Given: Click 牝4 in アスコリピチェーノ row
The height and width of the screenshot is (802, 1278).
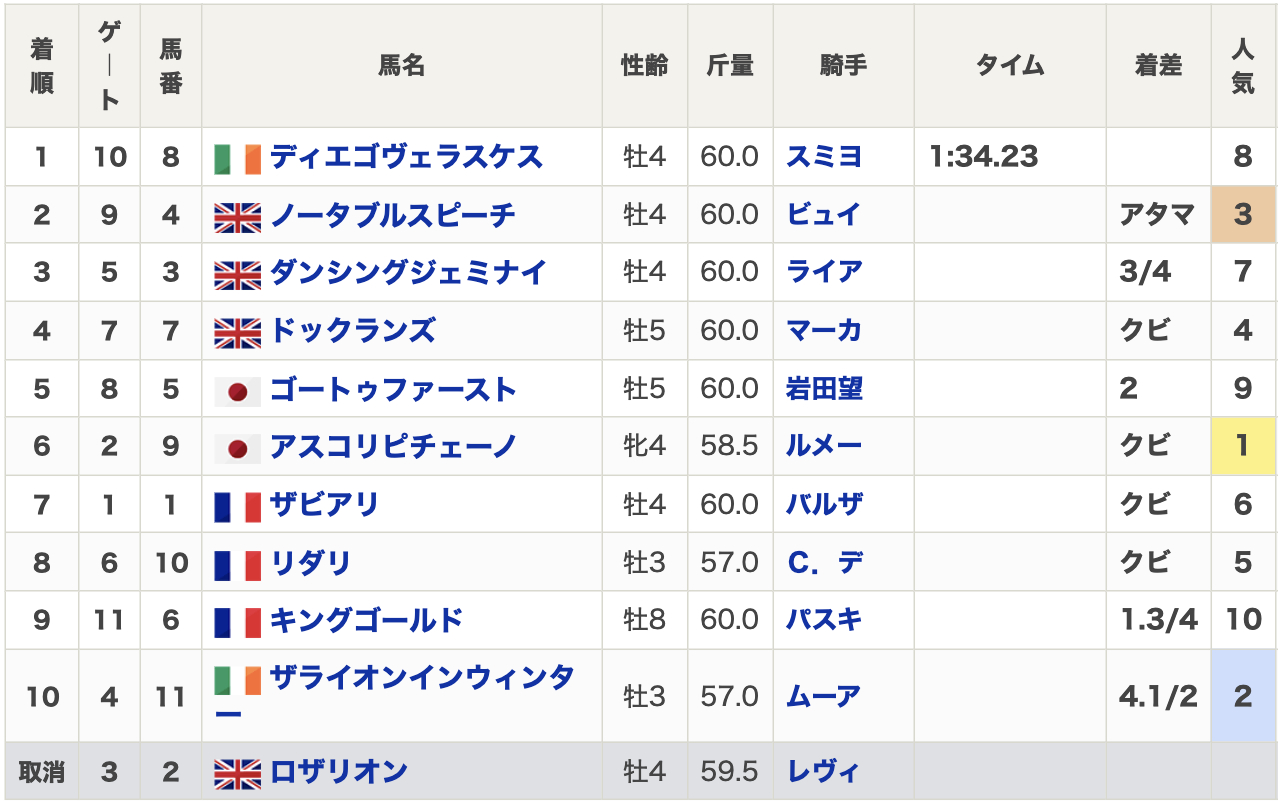Looking at the screenshot, I should (x=644, y=446).
